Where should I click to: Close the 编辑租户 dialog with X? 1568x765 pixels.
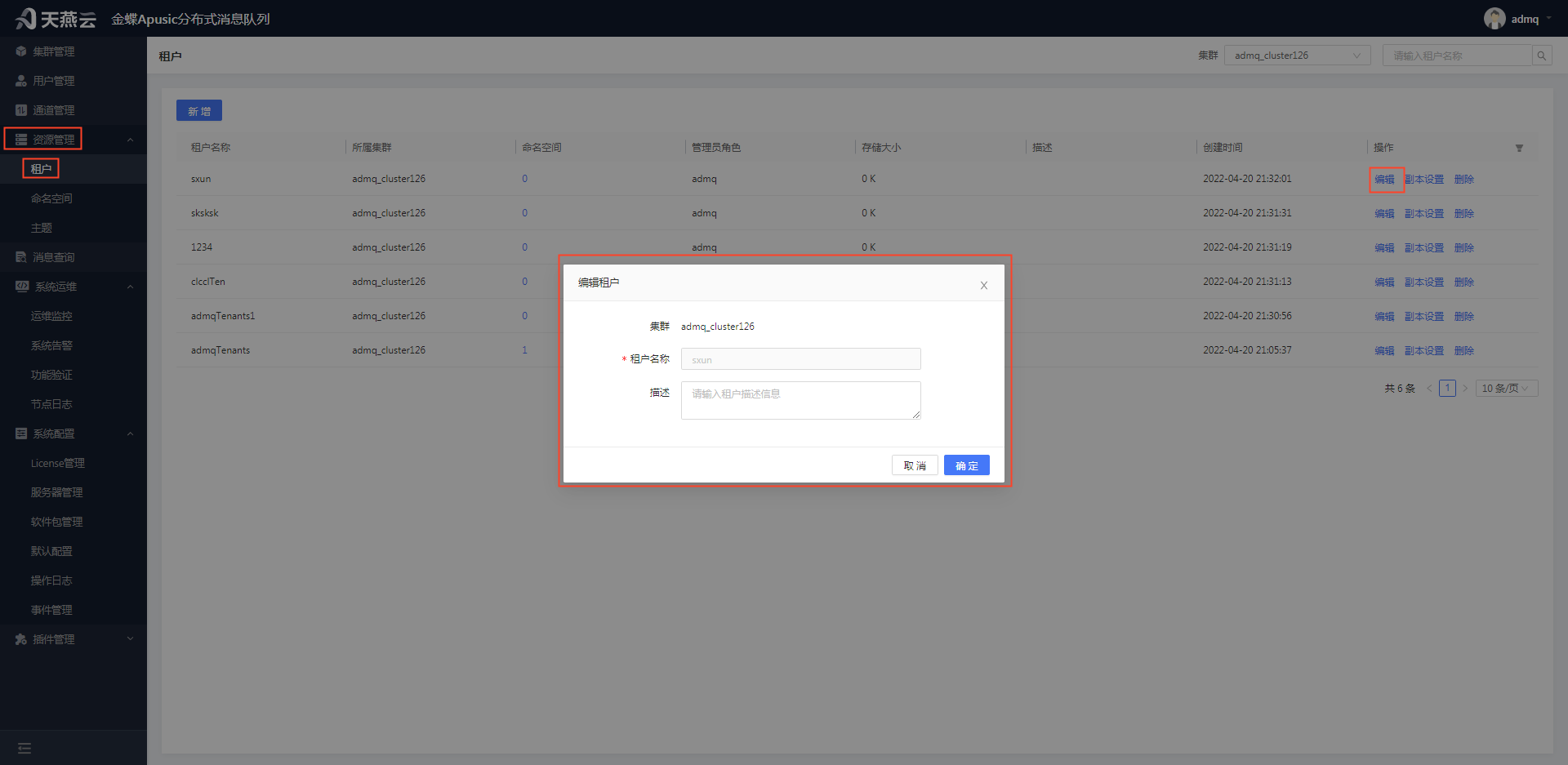point(984,285)
